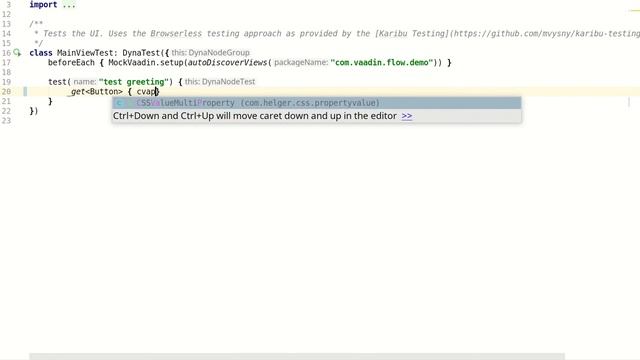Click the Karibu Testing GitHub URL in the comment

pyautogui.click(x=547, y=33)
